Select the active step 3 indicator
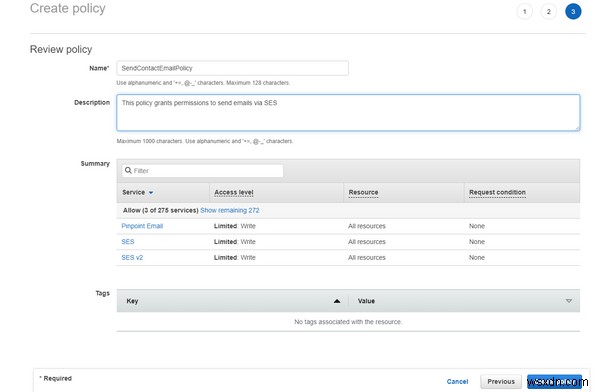Image resolution: width=600 pixels, height=392 pixels. tap(573, 11)
